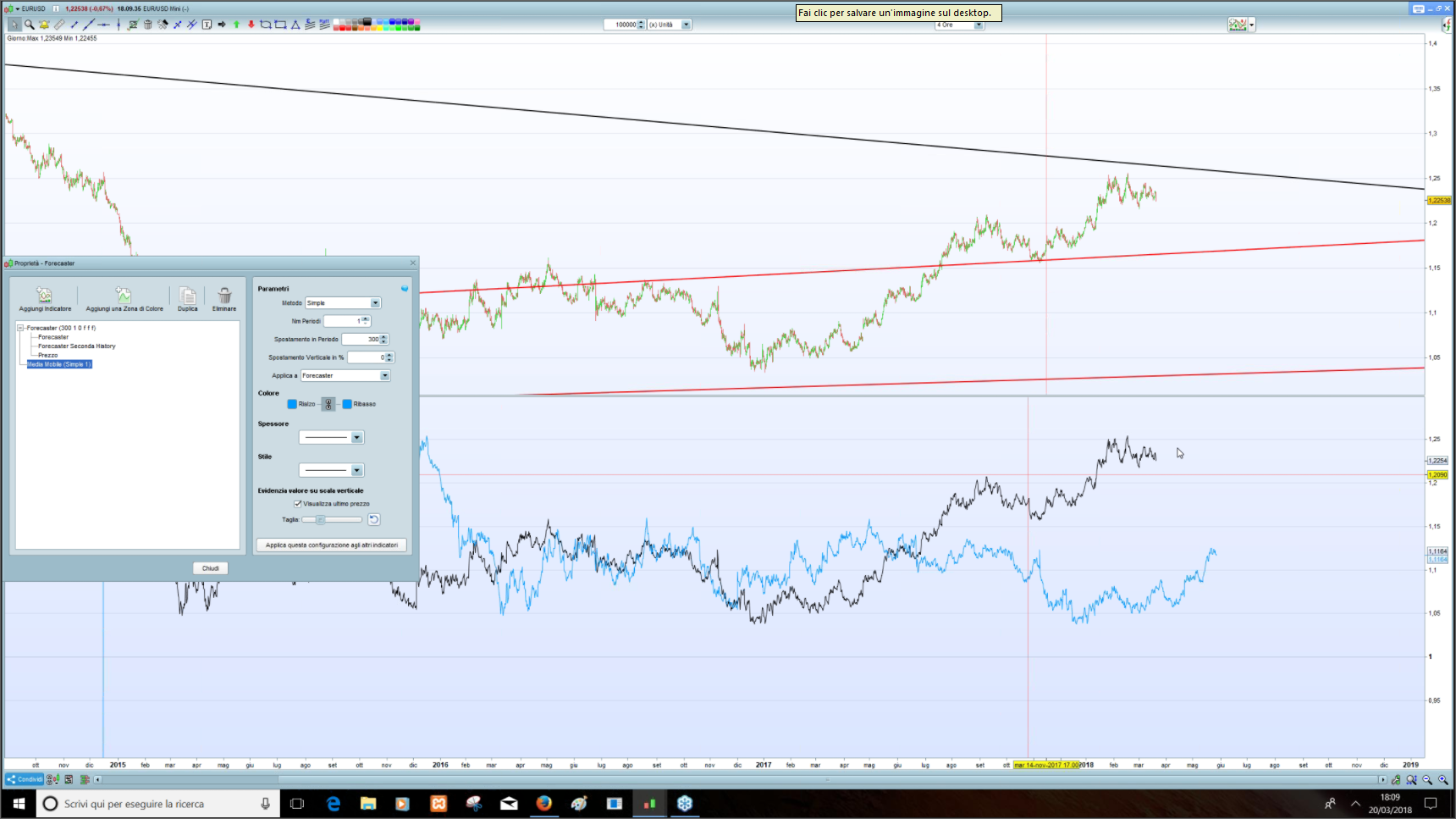The image size is (1456, 819).
Task: Click the blue help bubble in Parametri
Action: pos(405,289)
